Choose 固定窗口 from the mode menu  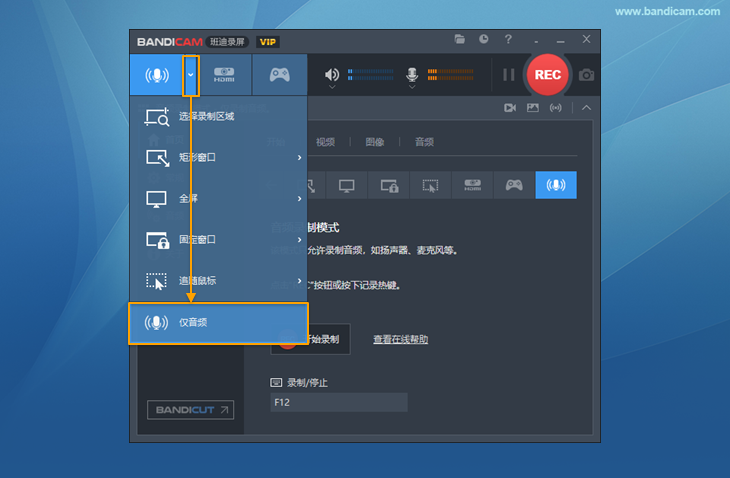(218, 240)
